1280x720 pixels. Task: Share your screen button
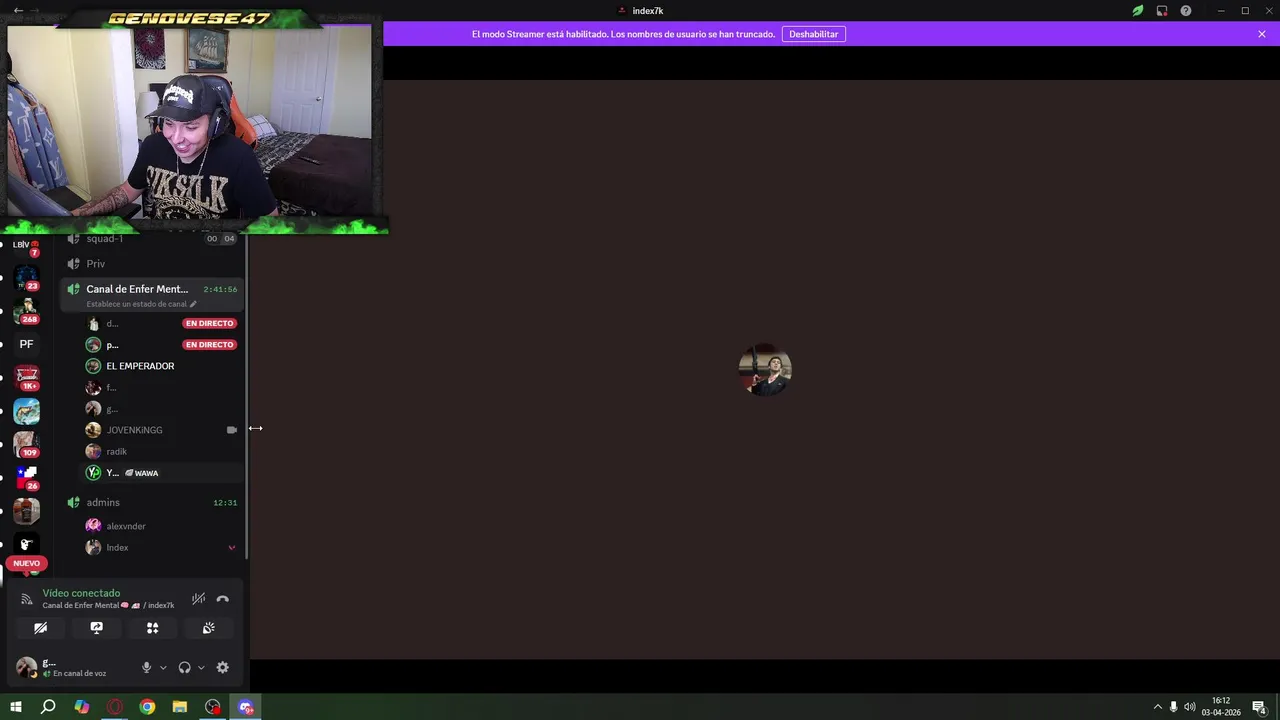[x=96, y=628]
